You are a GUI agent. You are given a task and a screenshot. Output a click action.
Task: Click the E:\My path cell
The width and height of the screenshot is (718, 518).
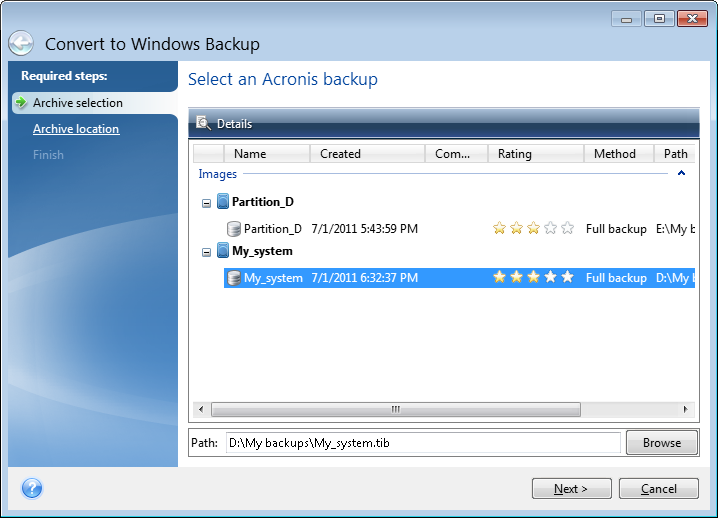click(675, 229)
